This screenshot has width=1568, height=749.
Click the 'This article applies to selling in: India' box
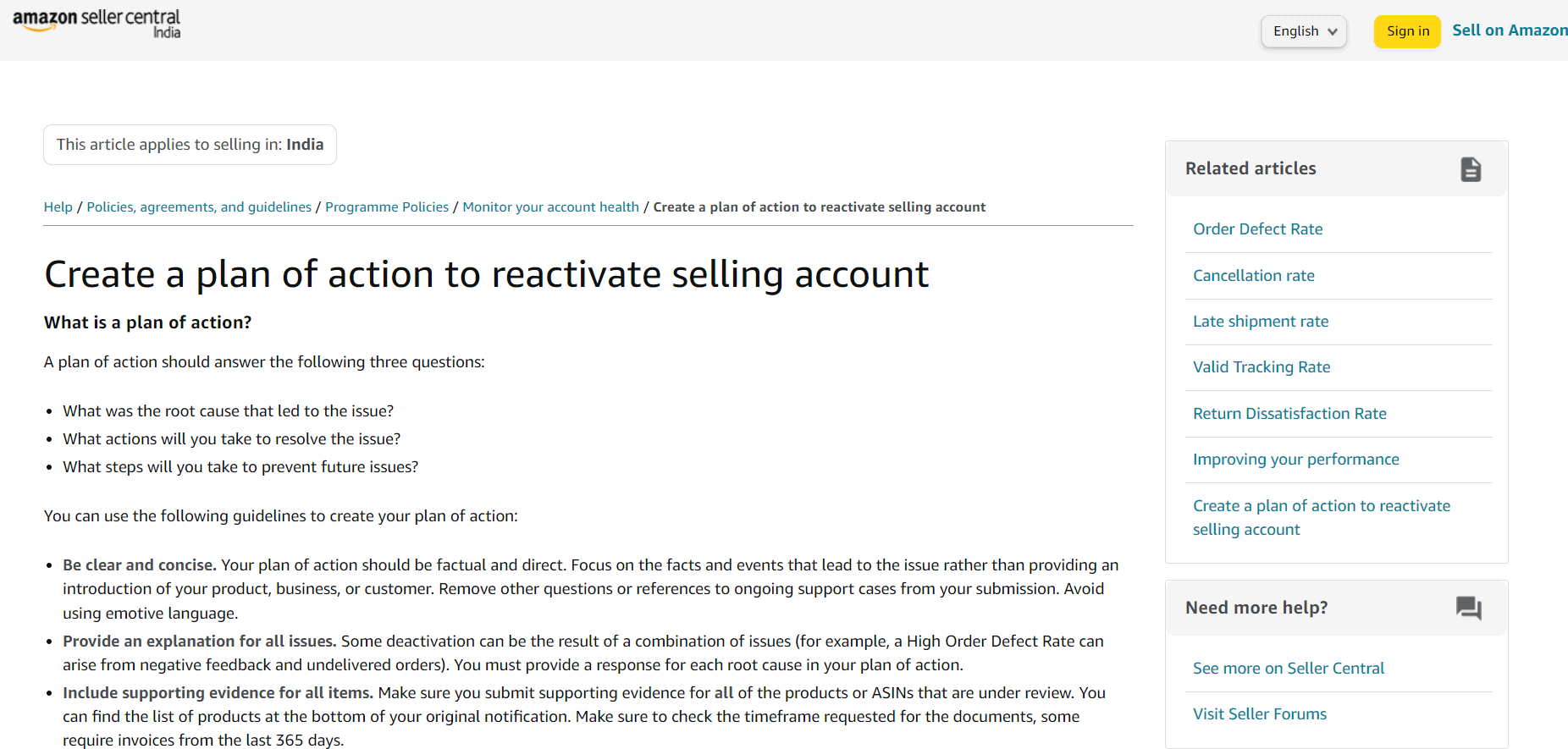pyautogui.click(x=190, y=145)
